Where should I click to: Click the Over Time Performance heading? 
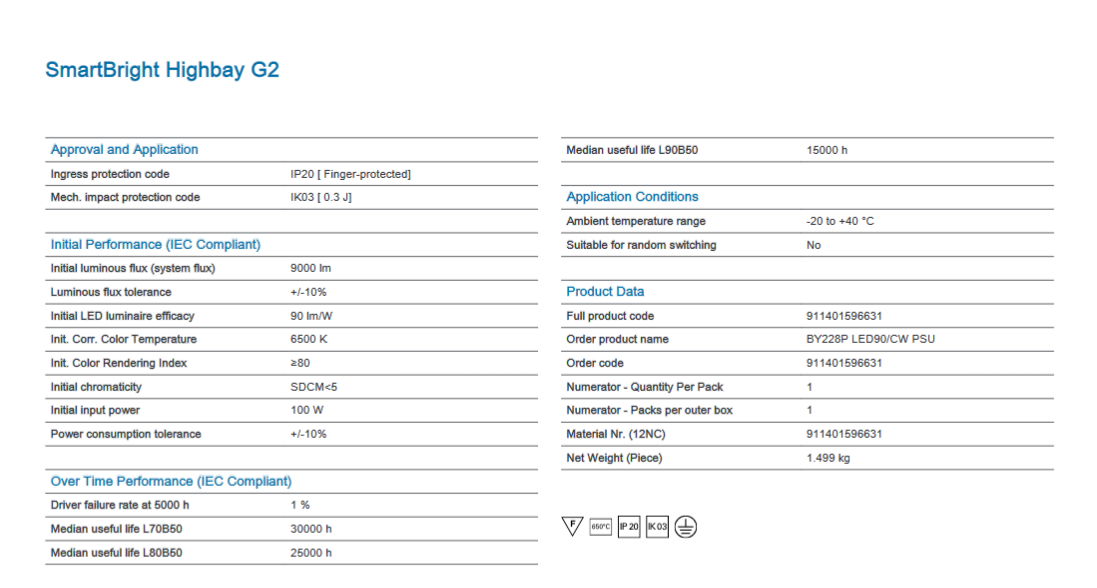click(x=171, y=482)
